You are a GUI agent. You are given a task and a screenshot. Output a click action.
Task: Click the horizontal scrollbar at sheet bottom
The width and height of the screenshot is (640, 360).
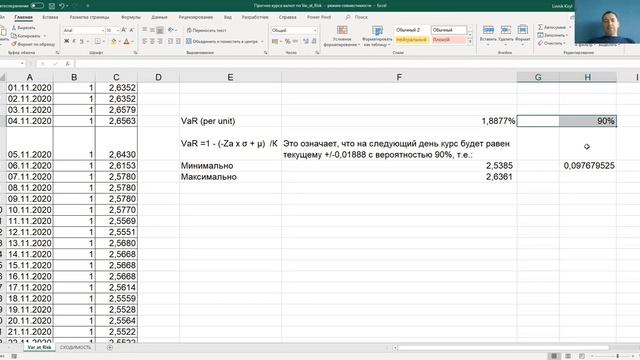pyautogui.click(x=503, y=348)
